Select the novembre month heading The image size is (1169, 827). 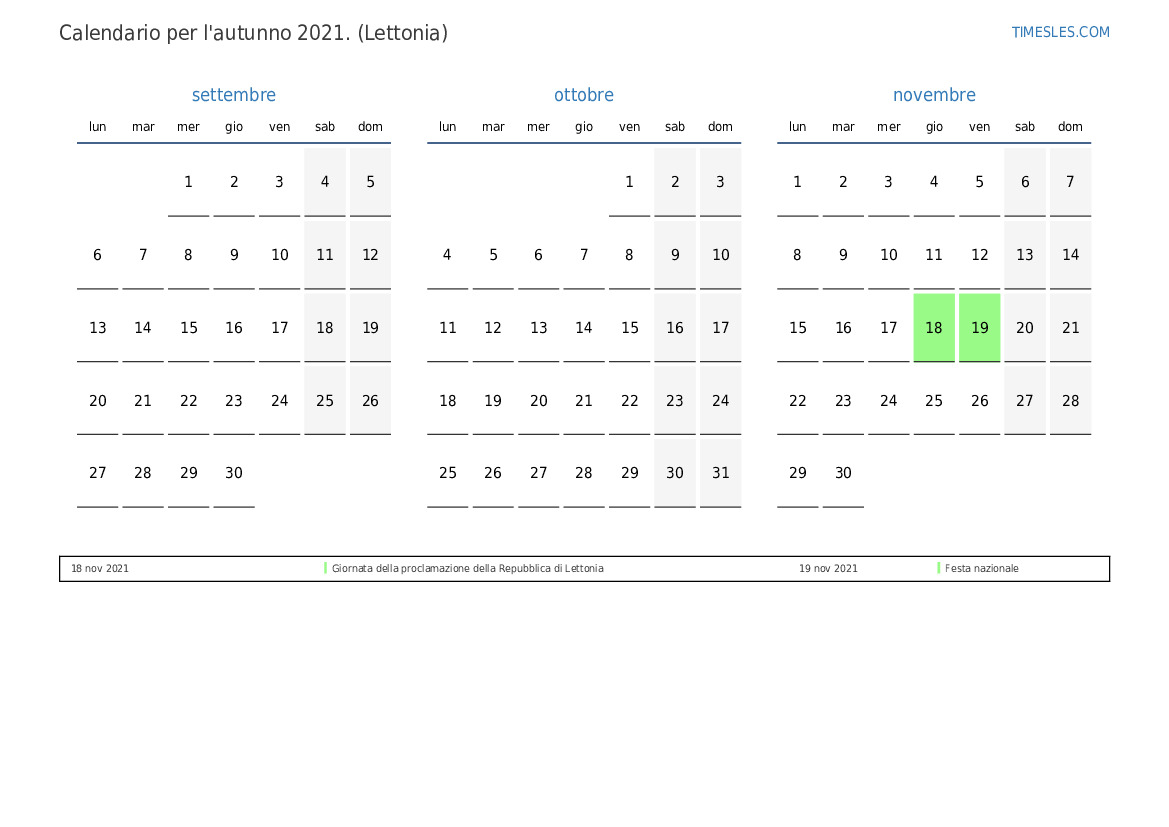[x=934, y=95]
